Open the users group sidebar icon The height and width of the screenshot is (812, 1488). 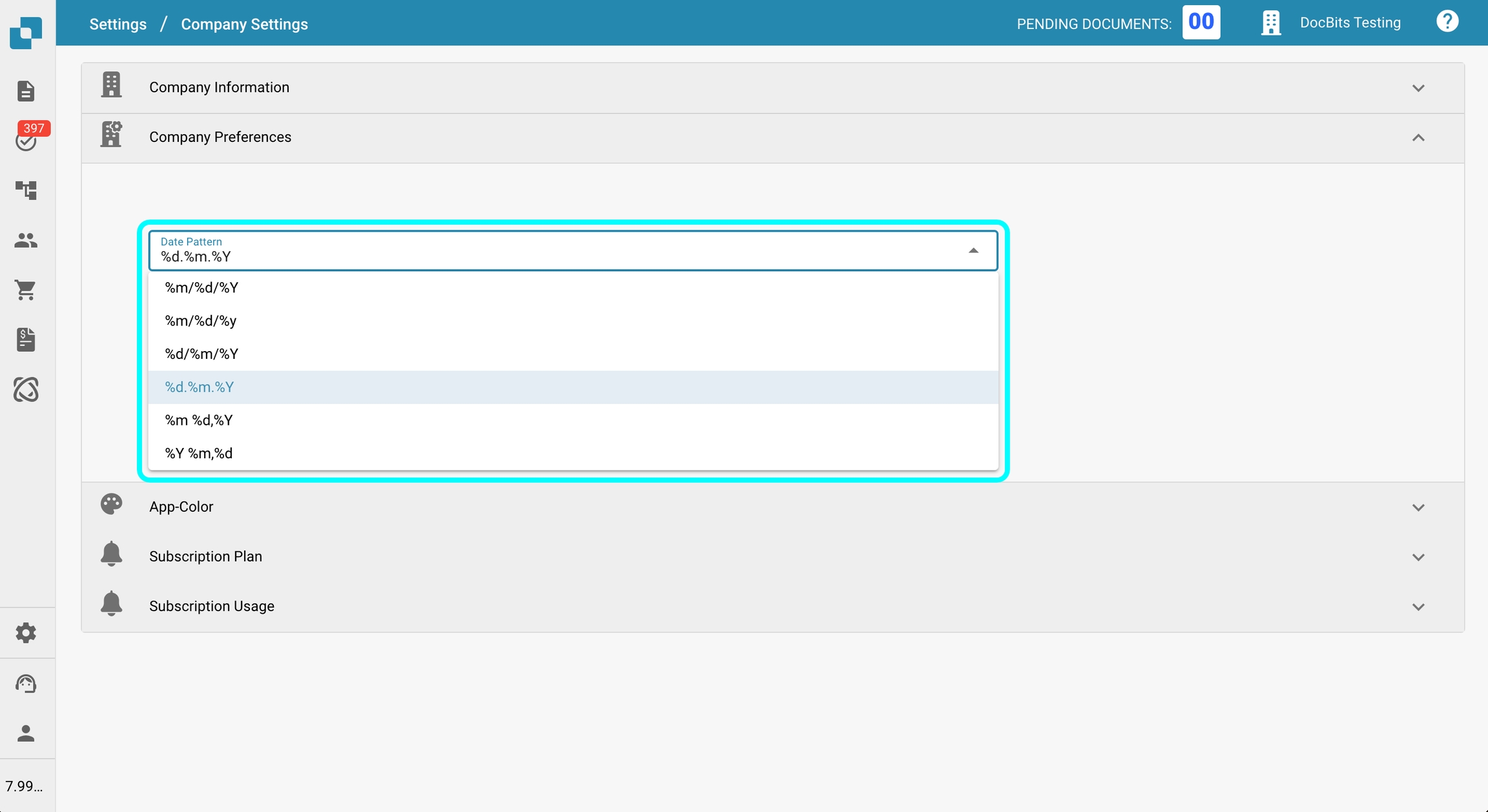tap(26, 240)
